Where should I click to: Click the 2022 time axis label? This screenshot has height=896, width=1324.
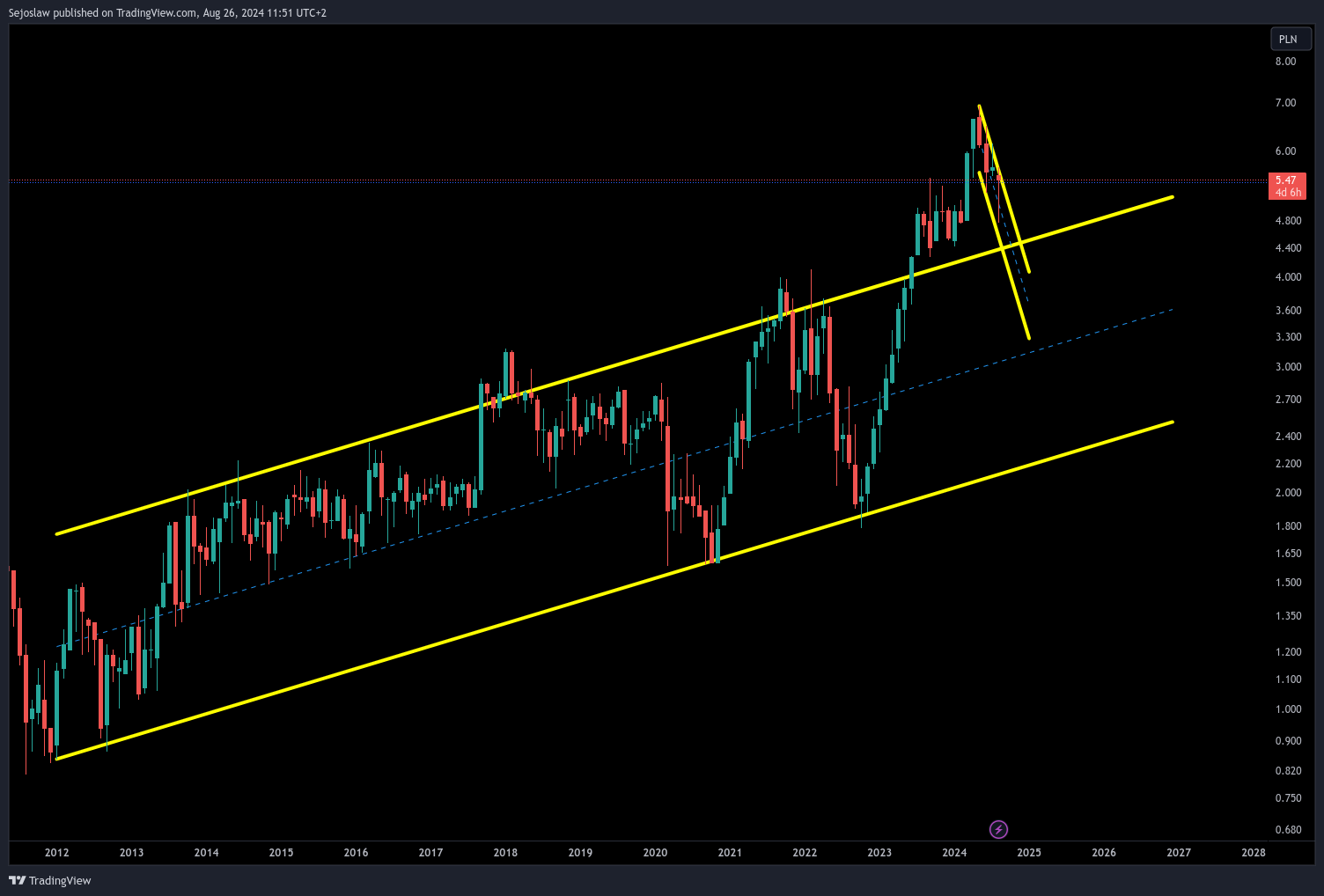(805, 853)
